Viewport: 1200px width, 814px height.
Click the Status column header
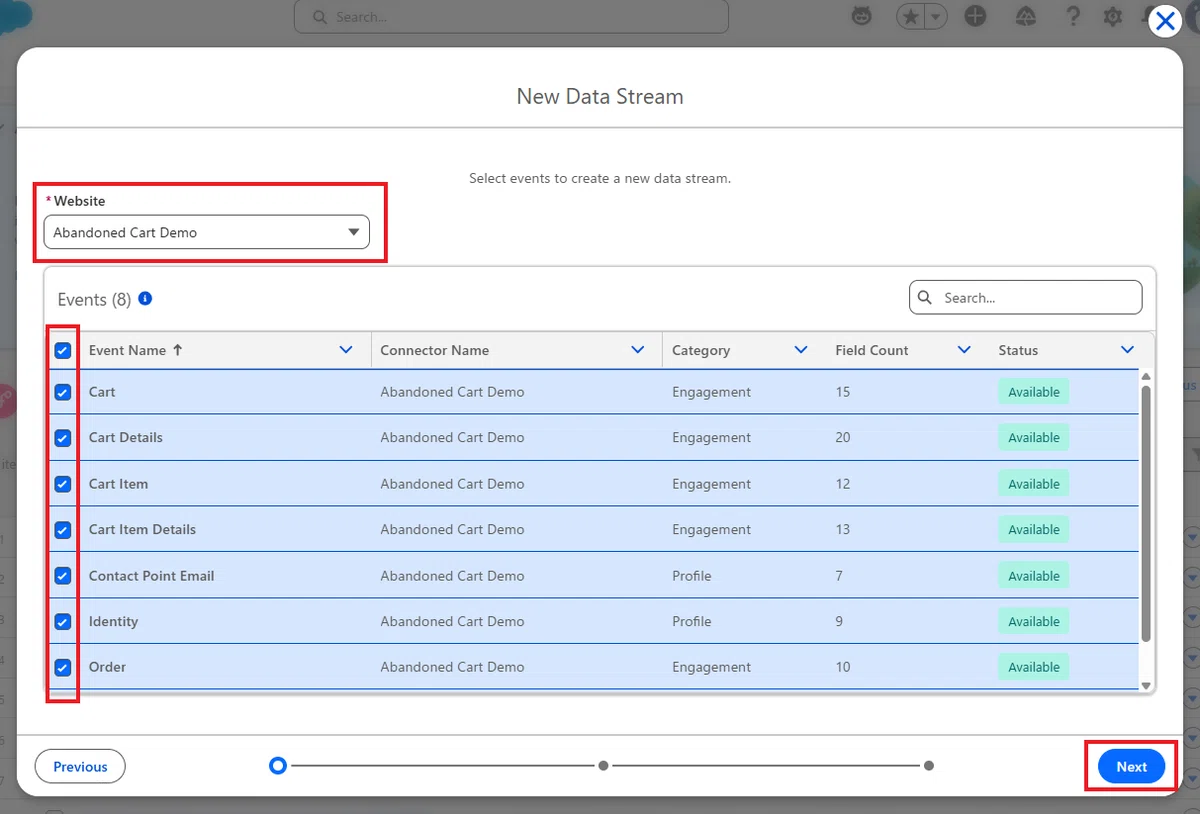[1018, 350]
